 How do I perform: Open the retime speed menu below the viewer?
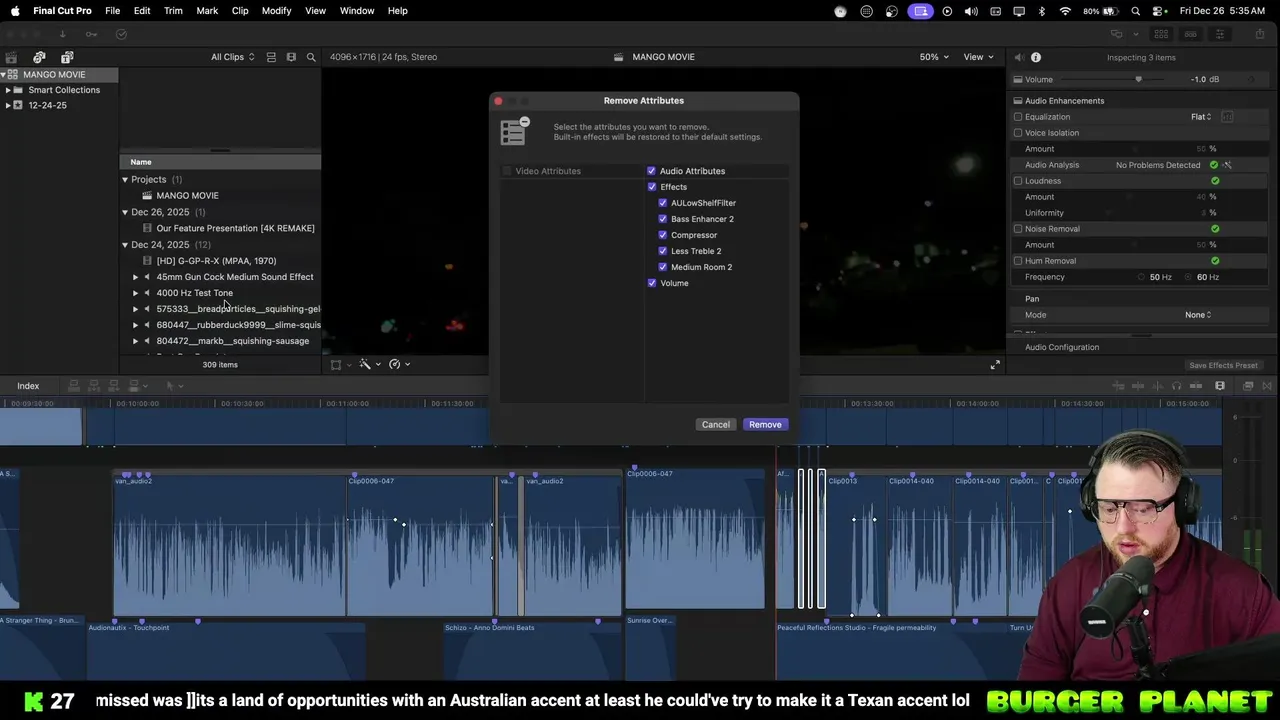398,364
